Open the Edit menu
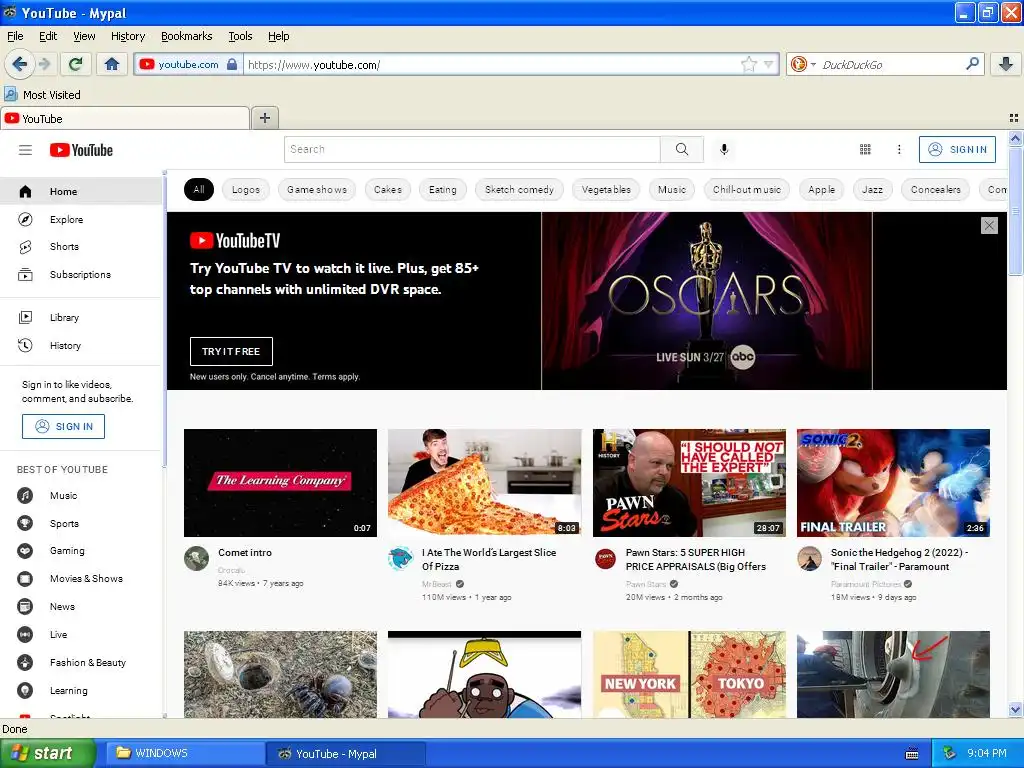The image size is (1024, 768). point(48,36)
